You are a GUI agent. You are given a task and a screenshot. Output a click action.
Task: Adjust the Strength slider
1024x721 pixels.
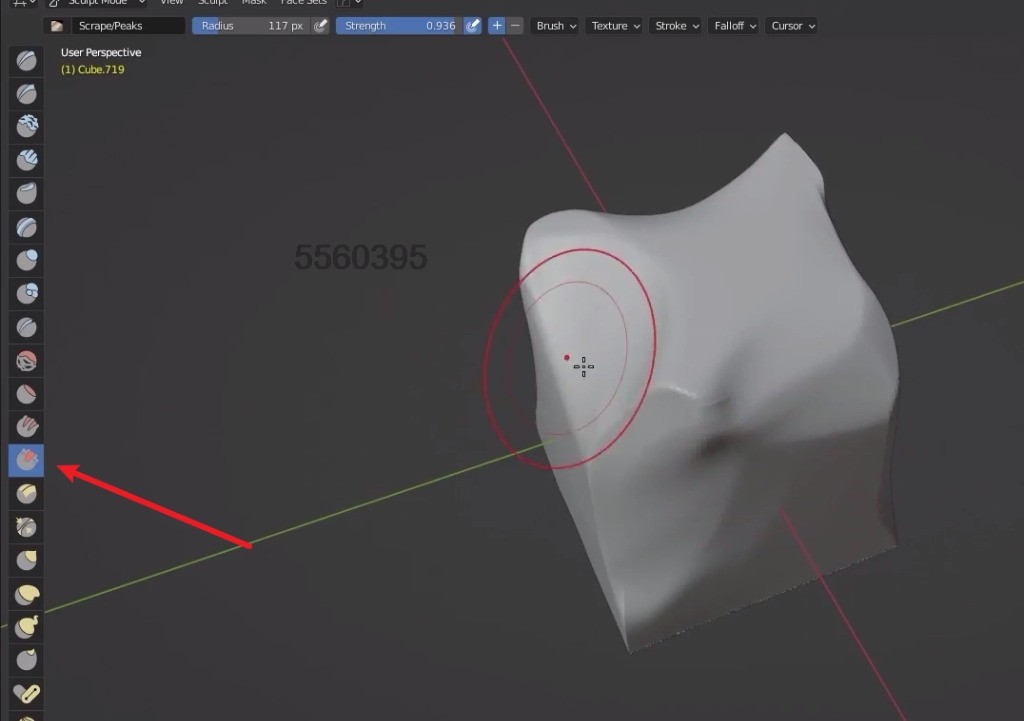(399, 26)
